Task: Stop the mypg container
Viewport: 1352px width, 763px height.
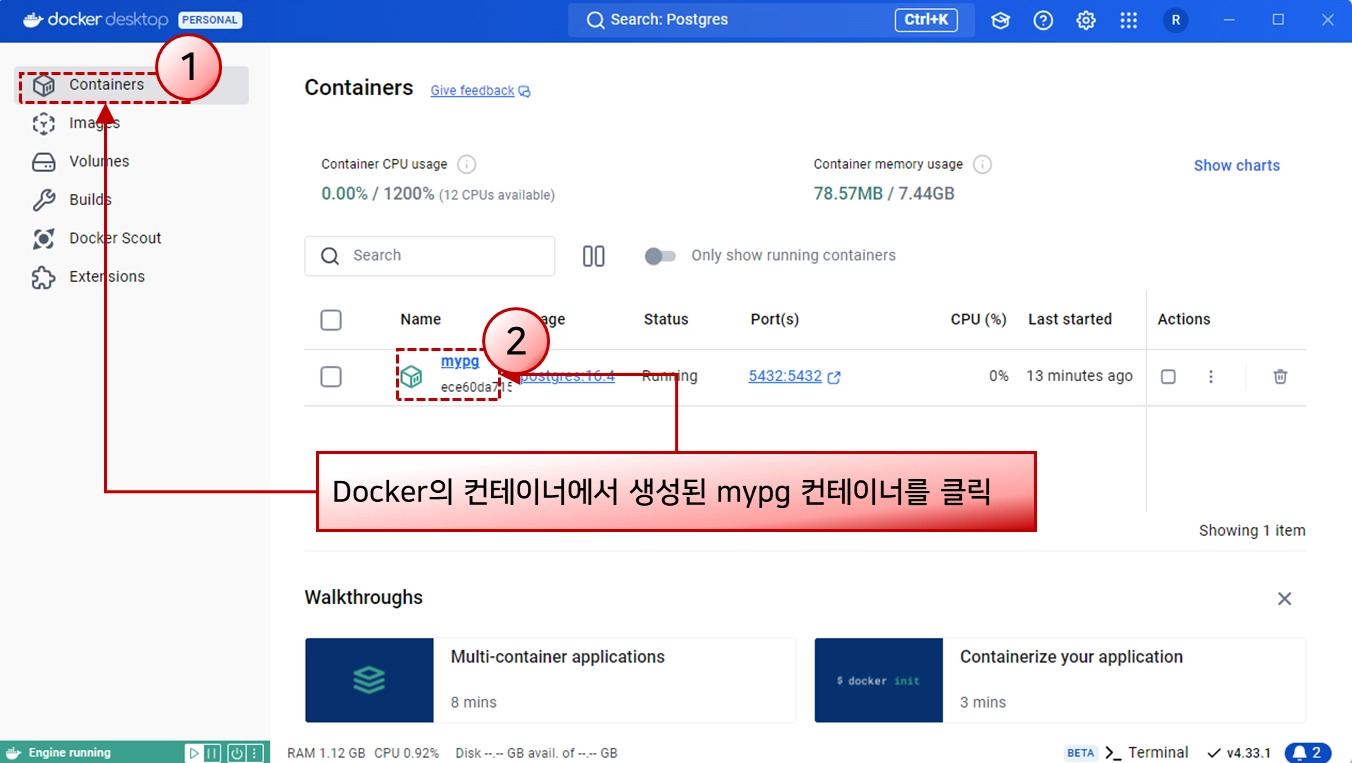Action: (x=1168, y=377)
